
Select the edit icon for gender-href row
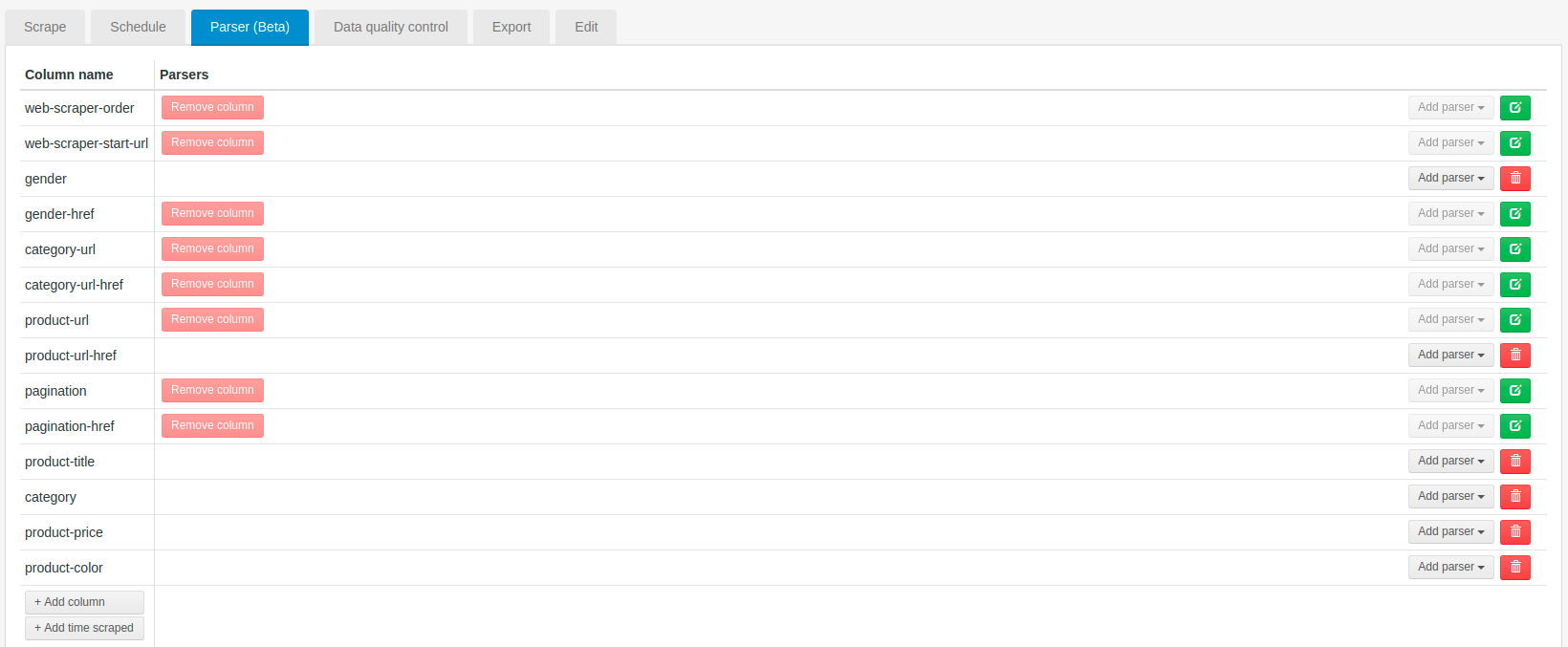click(1514, 213)
